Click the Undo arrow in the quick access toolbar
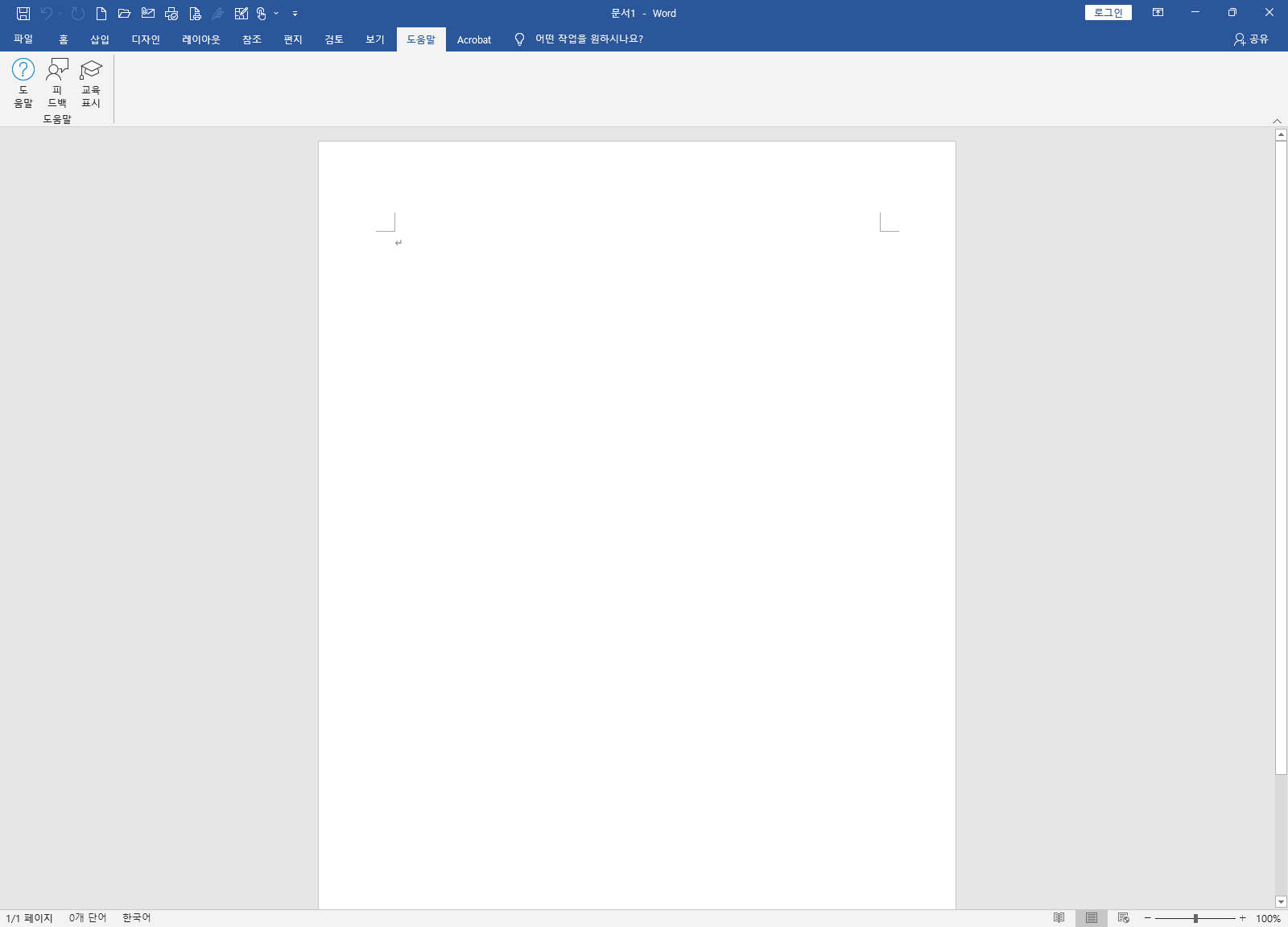Image resolution: width=1288 pixels, height=927 pixels. 46,13
